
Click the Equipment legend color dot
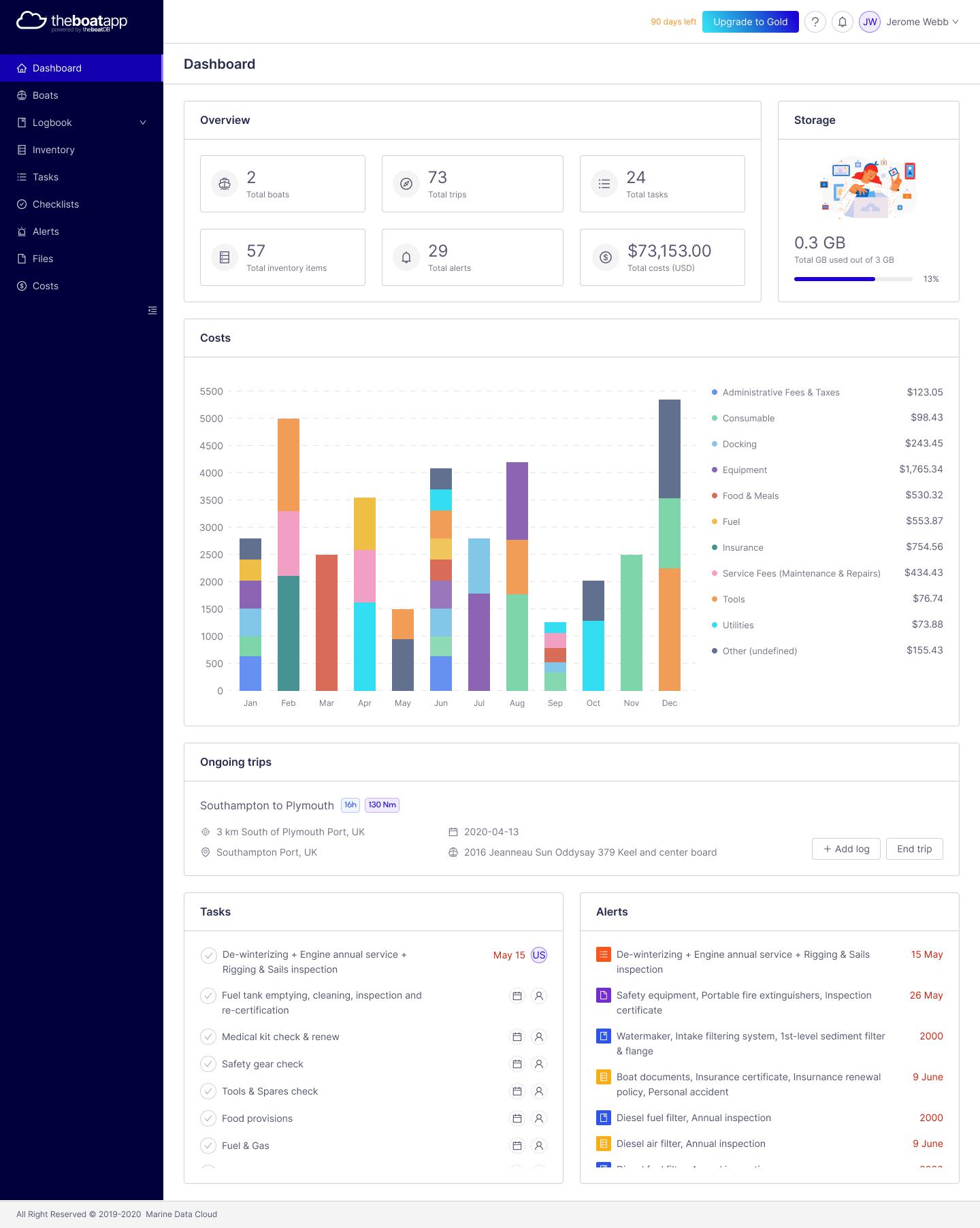(715, 470)
